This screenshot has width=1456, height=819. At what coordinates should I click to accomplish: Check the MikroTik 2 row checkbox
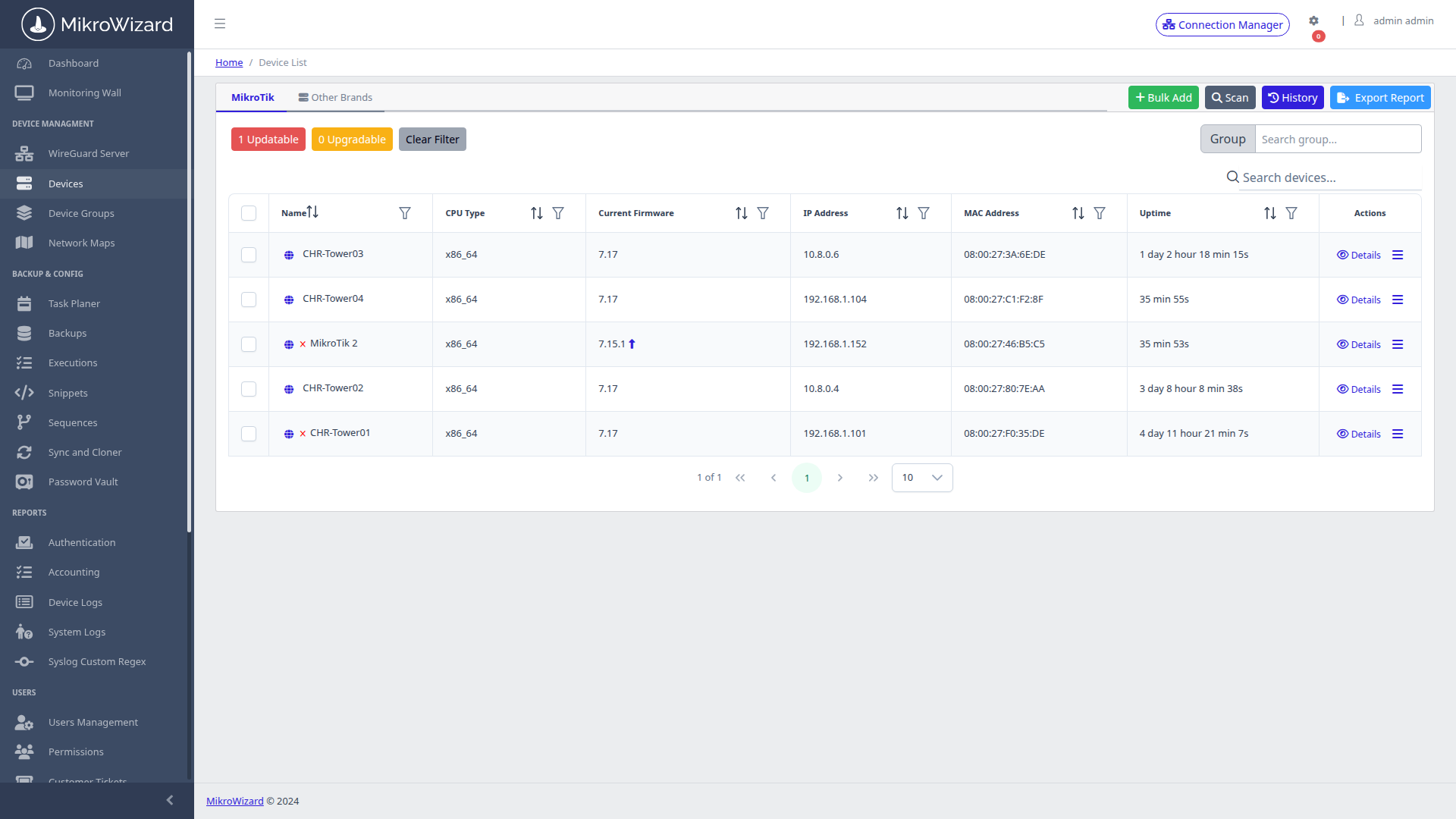pos(249,344)
